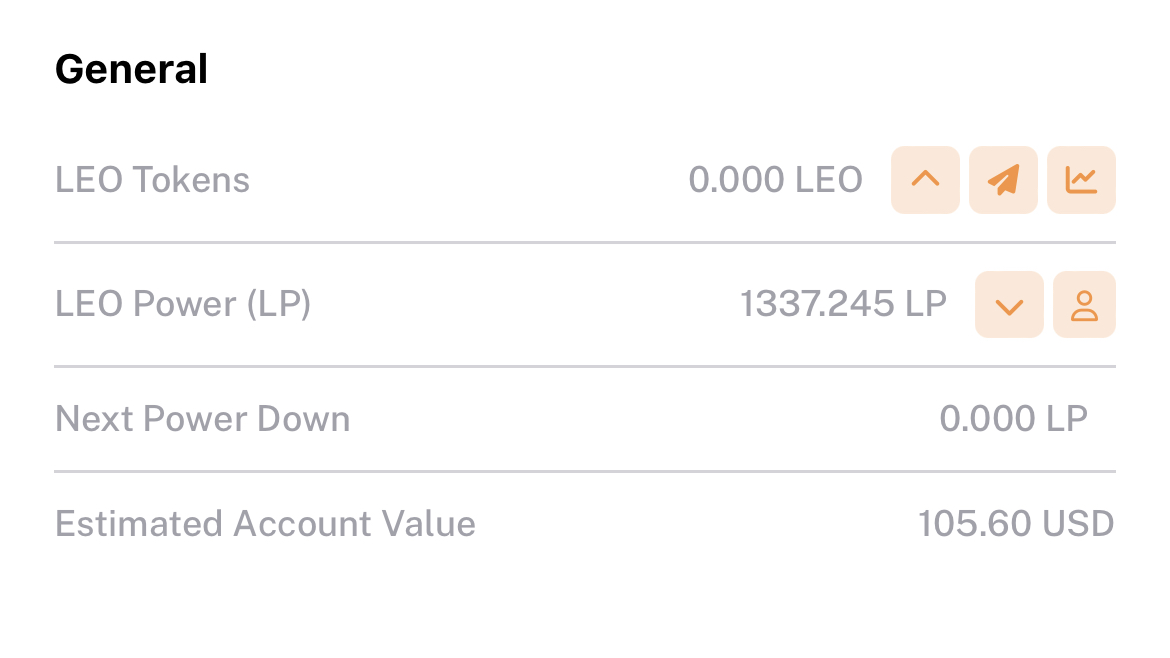Image resolution: width=1170 pixels, height=658 pixels.
Task: Send LEO with the paper plane icon
Action: point(1004,180)
